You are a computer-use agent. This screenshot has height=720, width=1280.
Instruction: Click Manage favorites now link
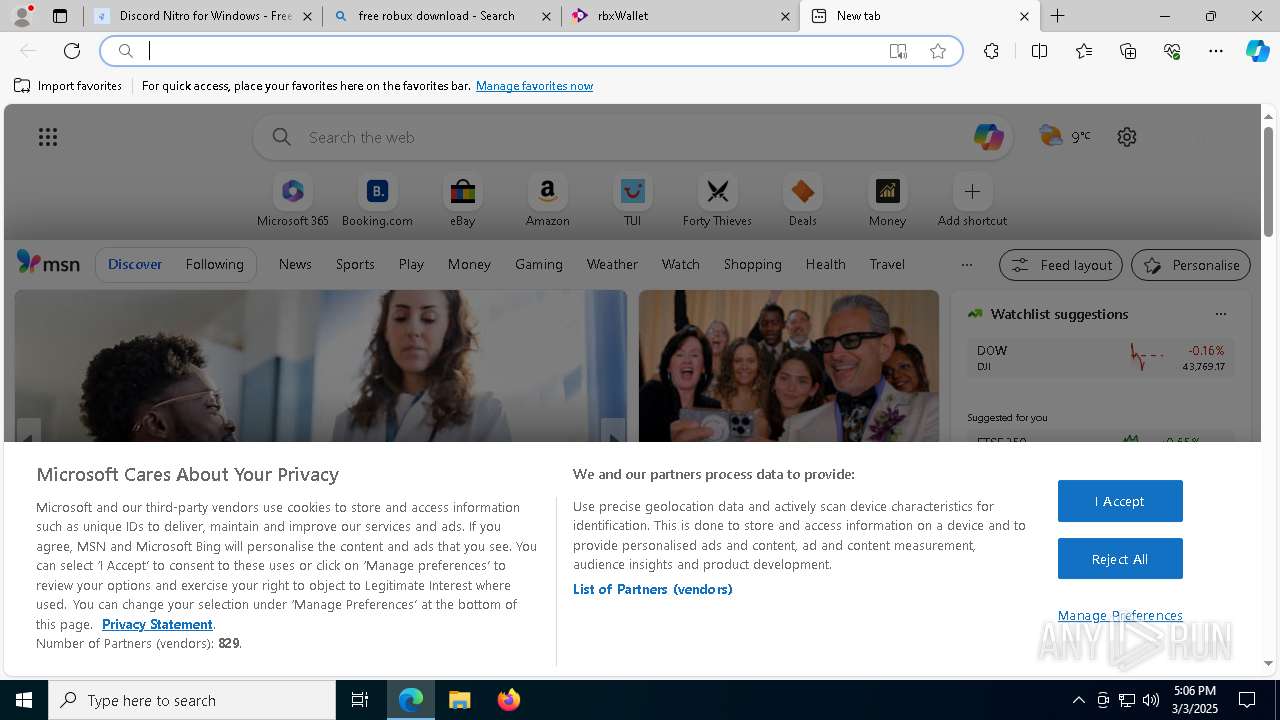(x=534, y=86)
